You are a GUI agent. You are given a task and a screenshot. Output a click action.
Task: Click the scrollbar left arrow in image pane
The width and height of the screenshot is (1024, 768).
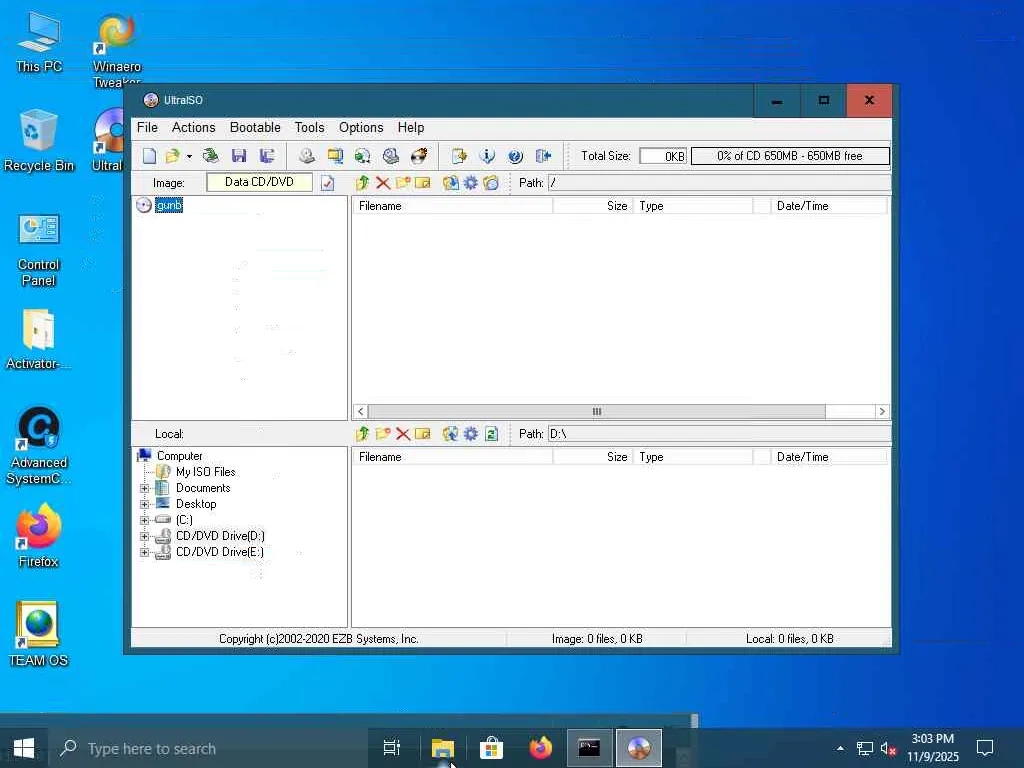click(x=360, y=411)
